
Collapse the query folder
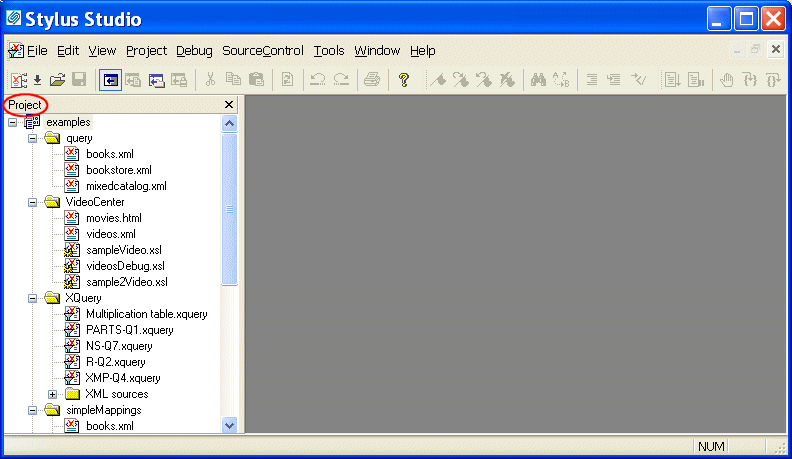33,138
